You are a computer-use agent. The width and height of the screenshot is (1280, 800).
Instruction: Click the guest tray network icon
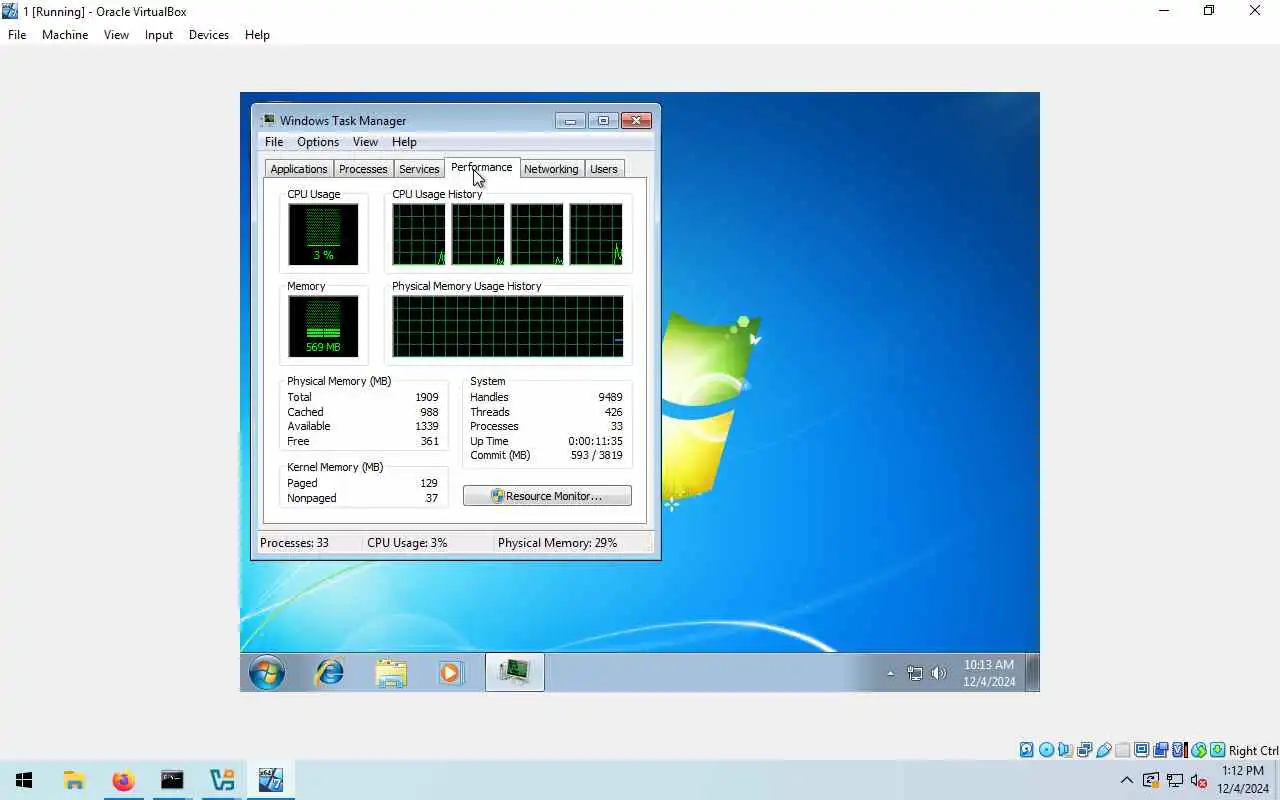[x=915, y=673]
